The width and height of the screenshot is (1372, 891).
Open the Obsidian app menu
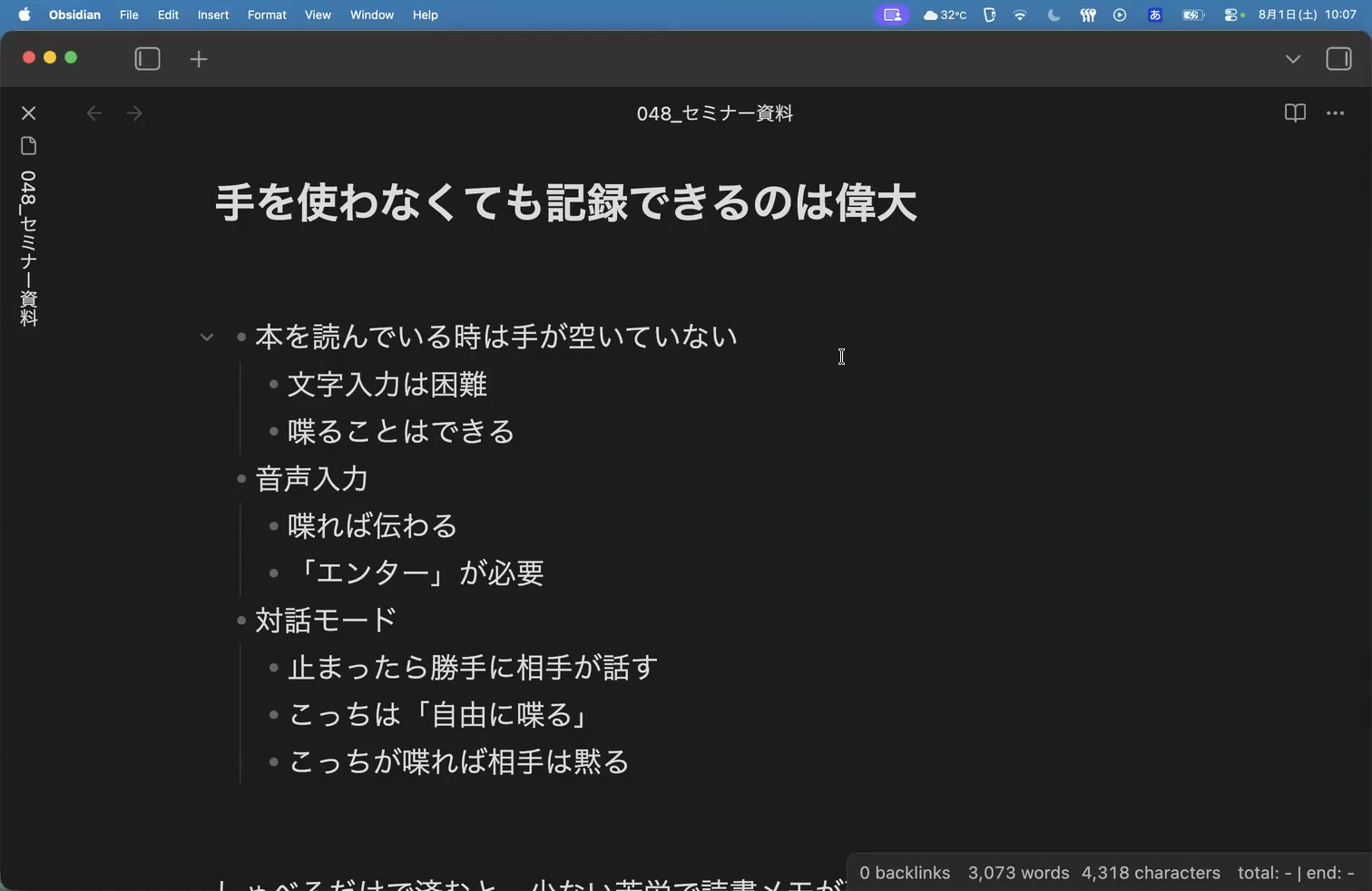point(74,15)
